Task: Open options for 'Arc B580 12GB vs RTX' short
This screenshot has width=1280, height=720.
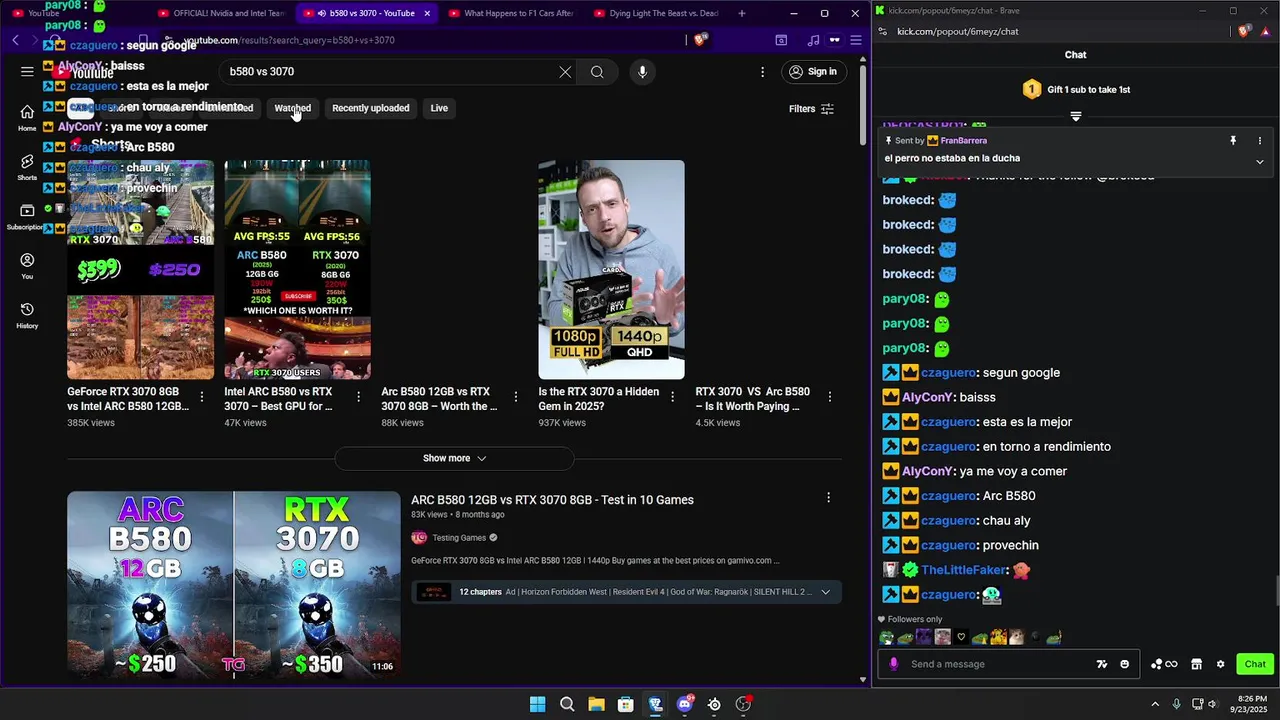Action: [x=516, y=397]
